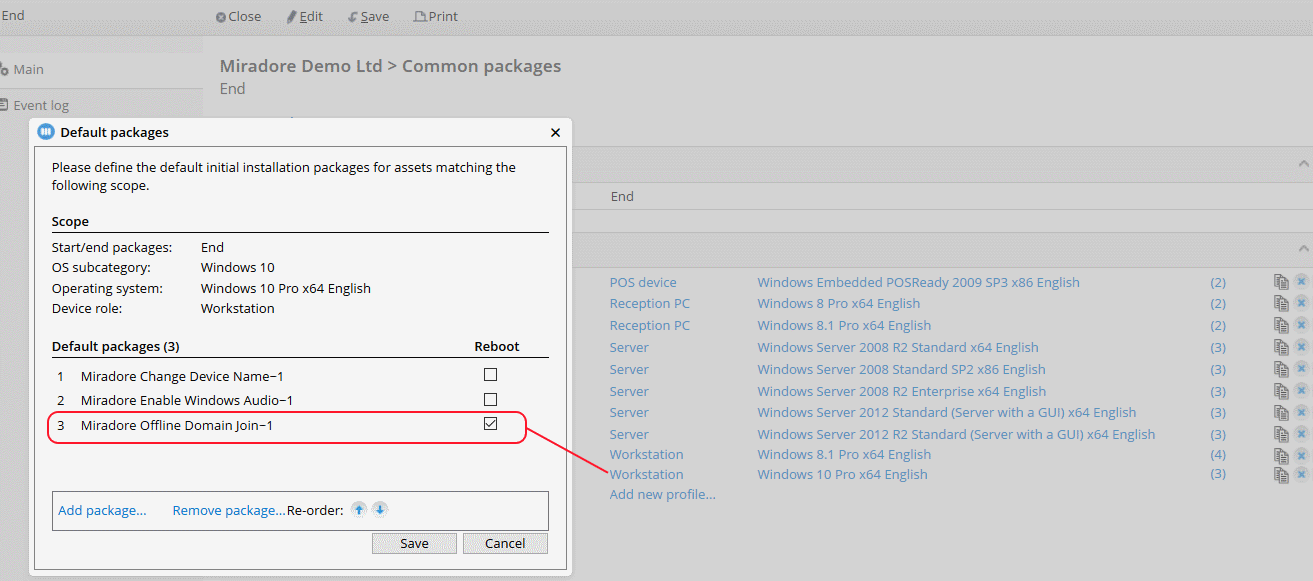The height and width of the screenshot is (581, 1313).
Task: Delete the Server 2008 Standard SP2 profile
Action: tap(1301, 369)
